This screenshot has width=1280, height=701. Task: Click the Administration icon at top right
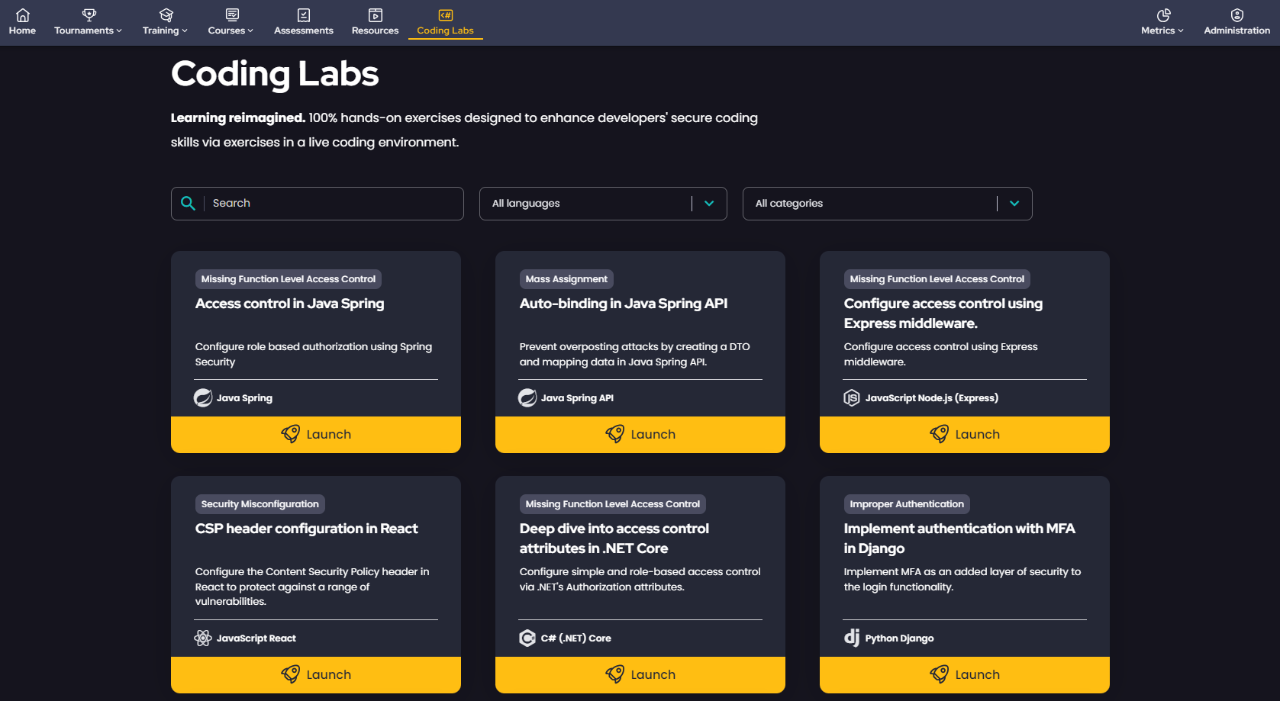point(1237,15)
